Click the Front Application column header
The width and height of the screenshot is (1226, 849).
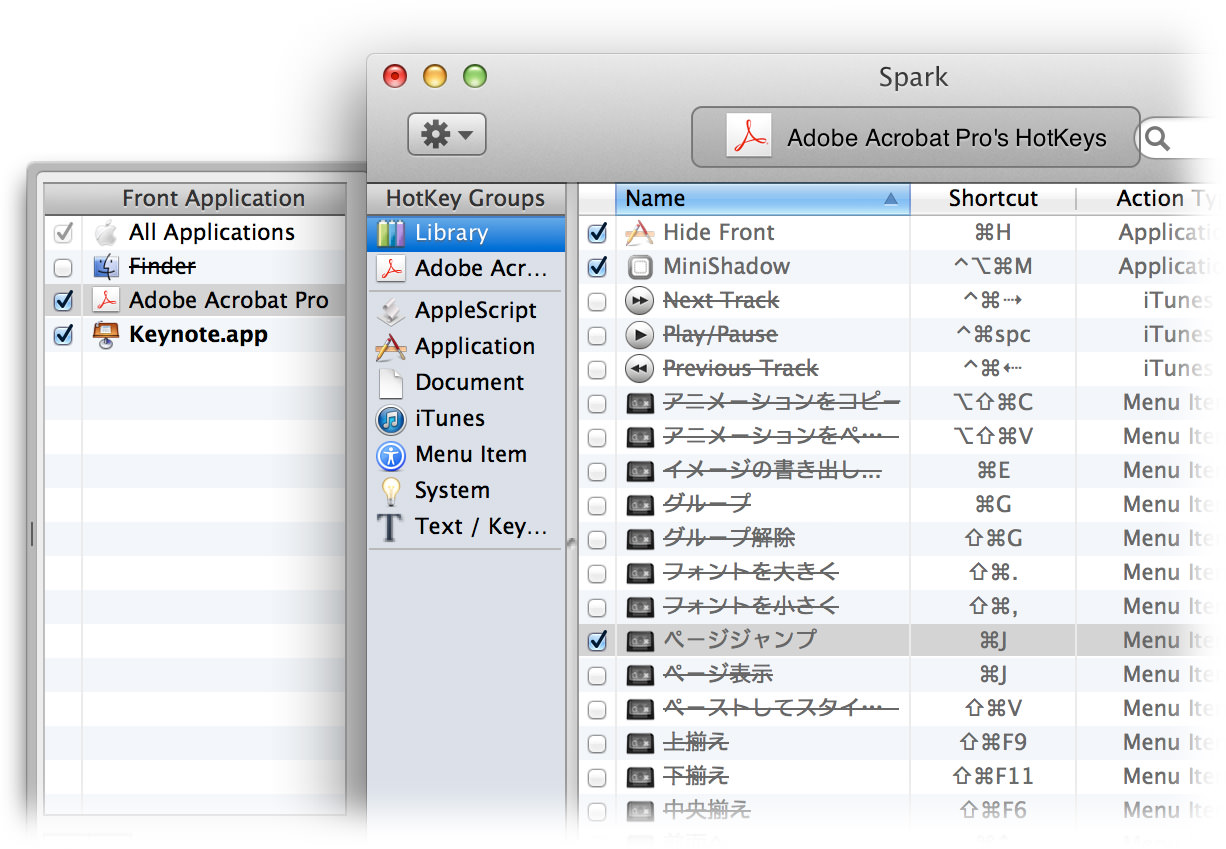coord(195,198)
